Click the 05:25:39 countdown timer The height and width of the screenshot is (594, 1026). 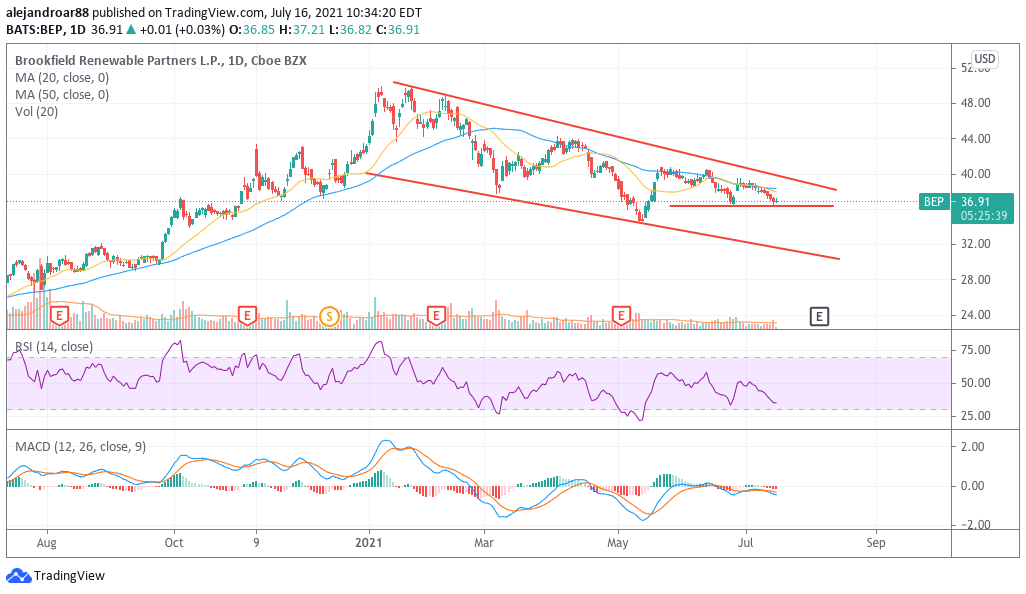983,215
